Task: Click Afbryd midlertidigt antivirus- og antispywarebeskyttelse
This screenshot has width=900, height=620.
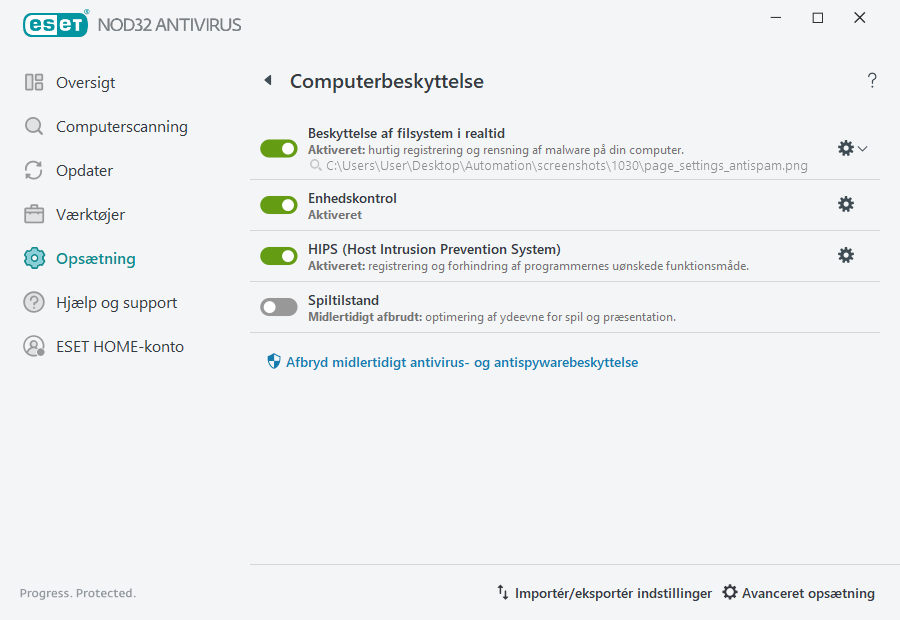Action: [x=463, y=362]
